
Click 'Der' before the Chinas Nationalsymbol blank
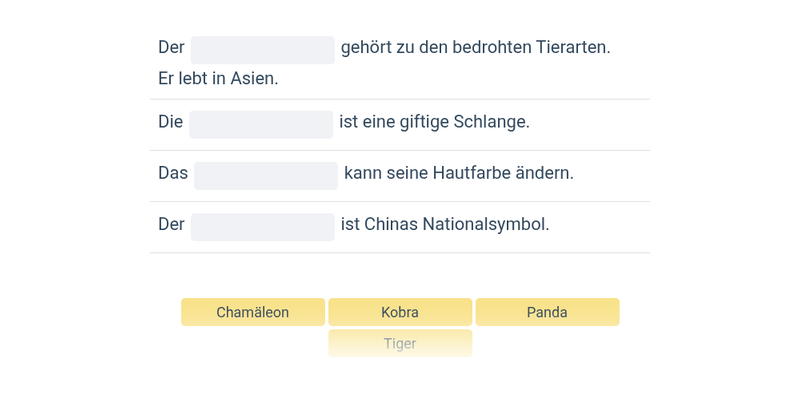(171, 224)
